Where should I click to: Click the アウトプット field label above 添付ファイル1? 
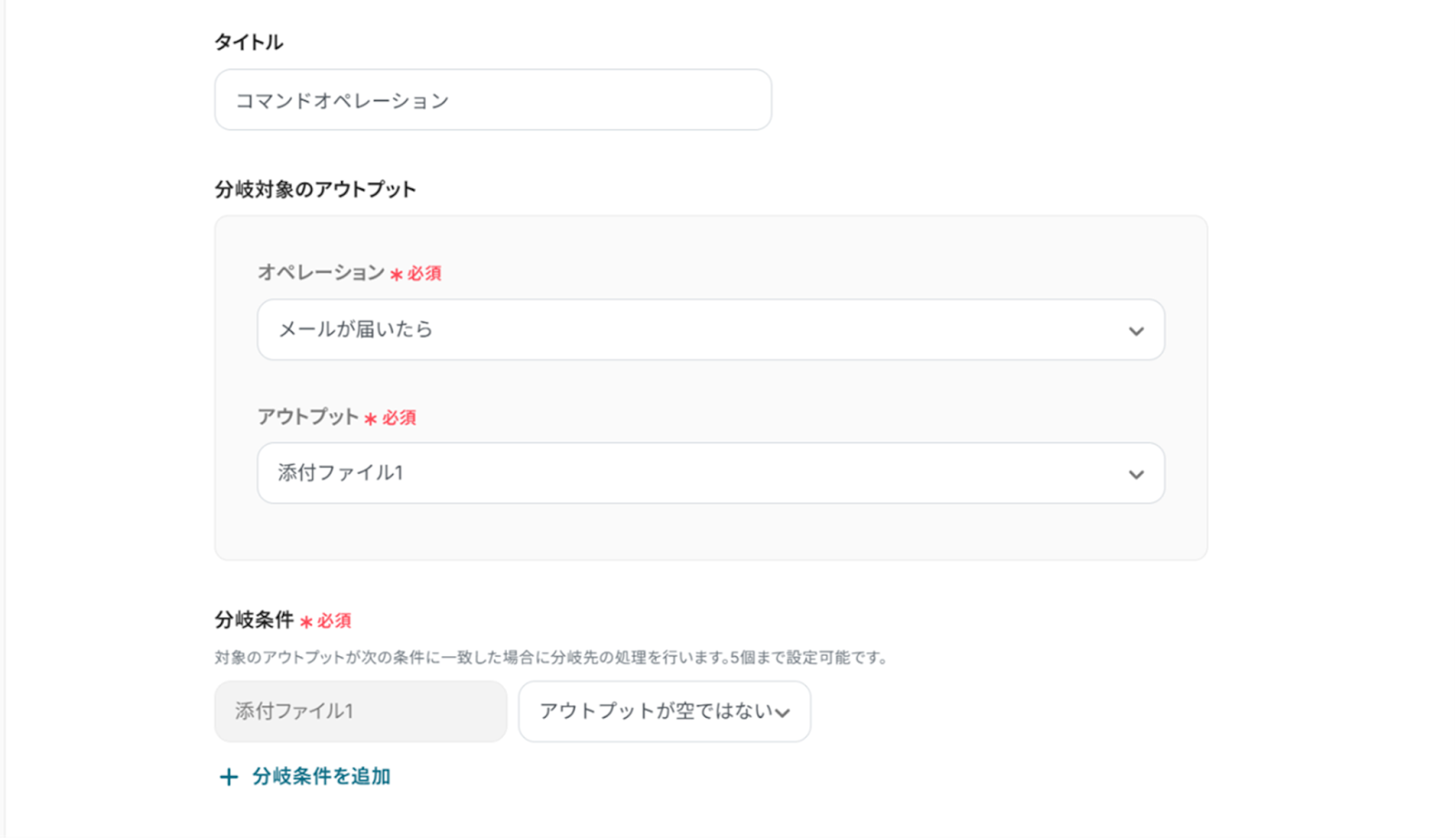click(308, 417)
